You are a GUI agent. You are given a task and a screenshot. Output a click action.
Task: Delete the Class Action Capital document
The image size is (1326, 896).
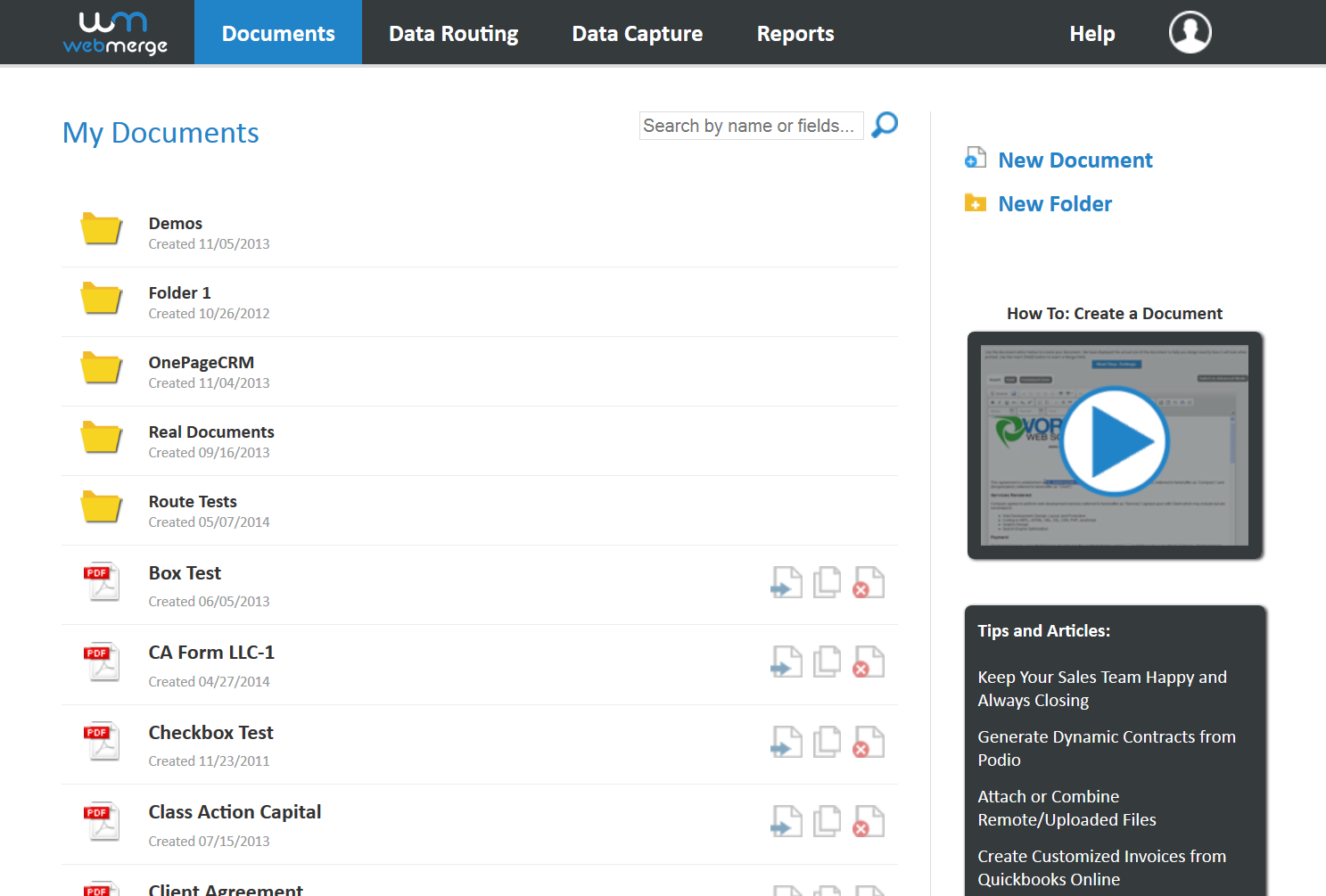pos(869,822)
